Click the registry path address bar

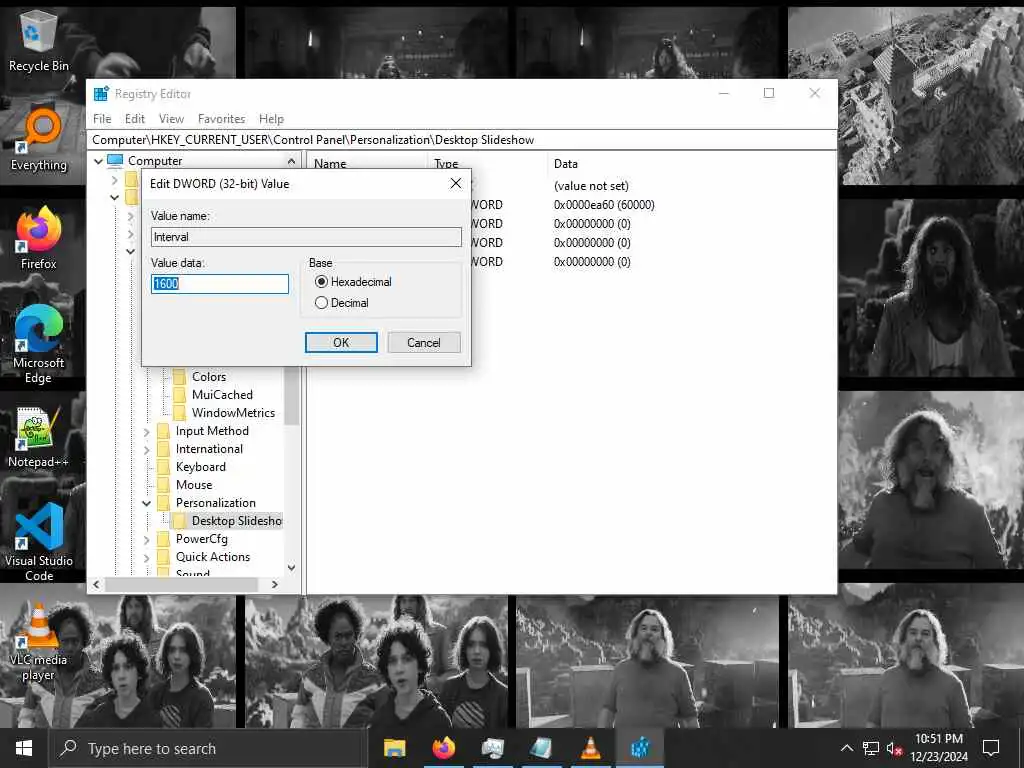click(x=462, y=140)
